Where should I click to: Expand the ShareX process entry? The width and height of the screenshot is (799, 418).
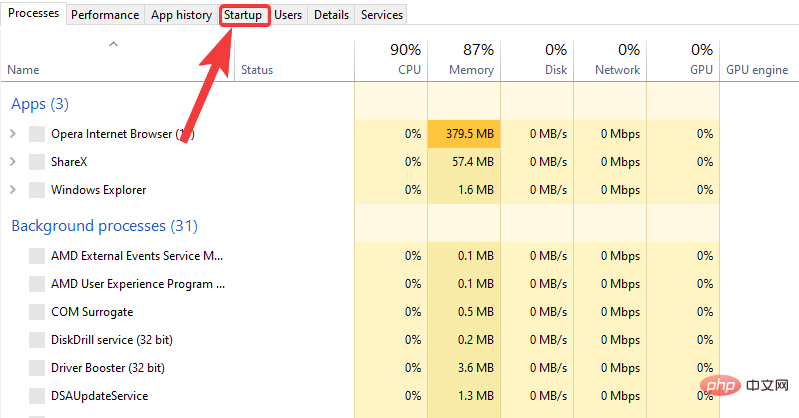pyautogui.click(x=13, y=162)
